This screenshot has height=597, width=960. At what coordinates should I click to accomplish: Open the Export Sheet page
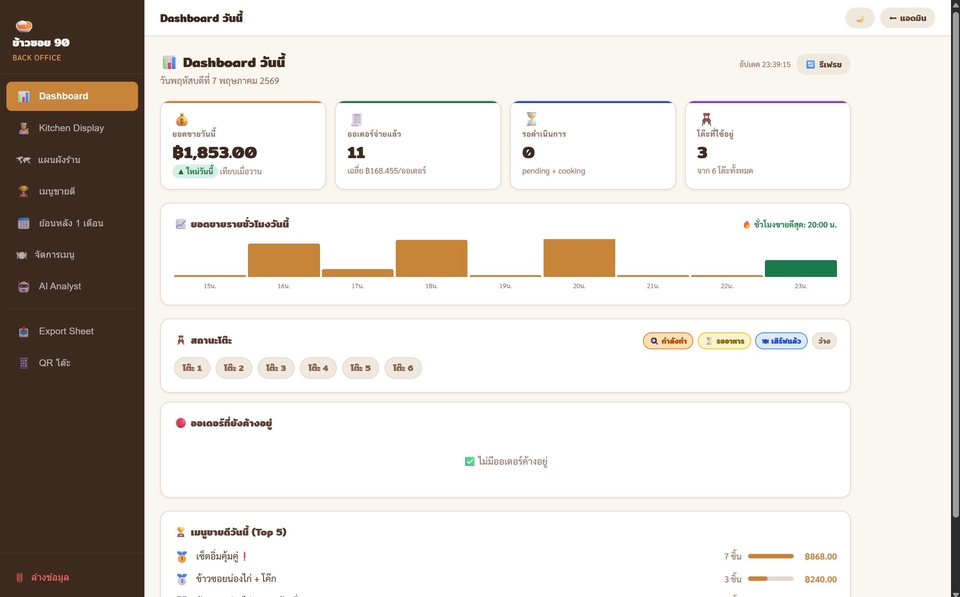pos(72,331)
